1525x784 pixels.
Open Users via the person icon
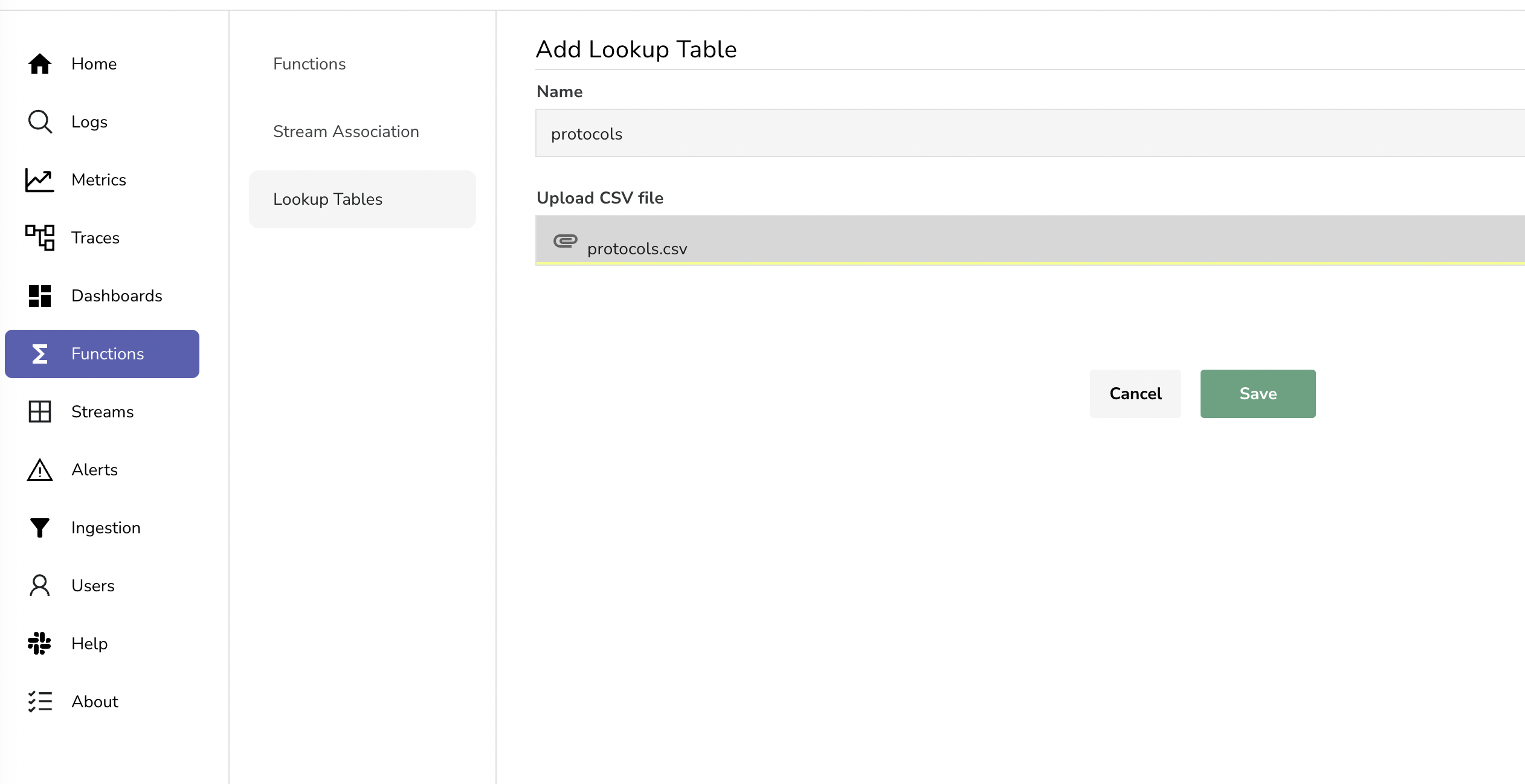point(39,585)
